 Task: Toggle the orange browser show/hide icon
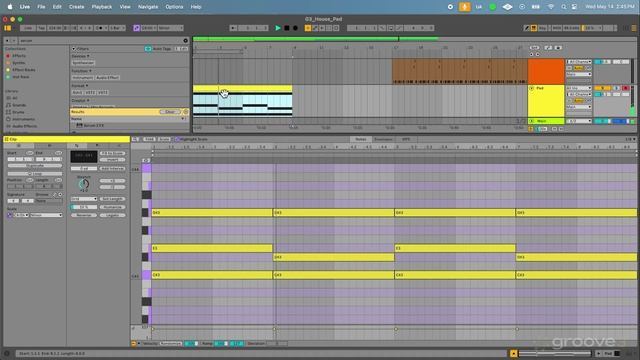pos(7,28)
